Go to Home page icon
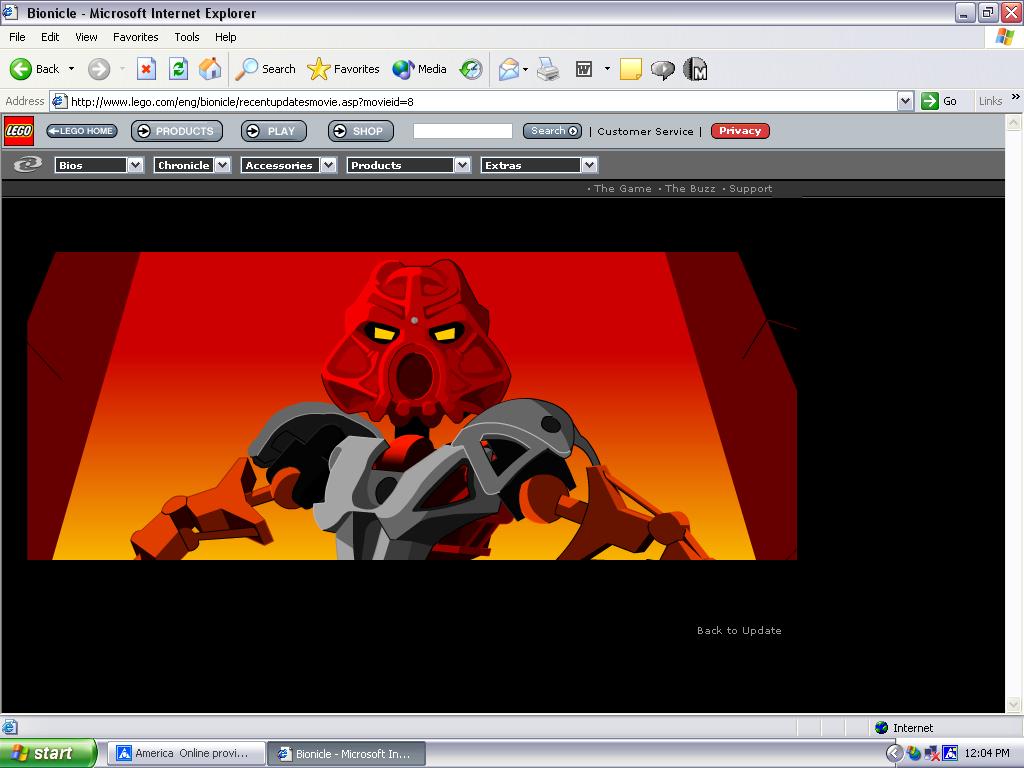 [210, 69]
